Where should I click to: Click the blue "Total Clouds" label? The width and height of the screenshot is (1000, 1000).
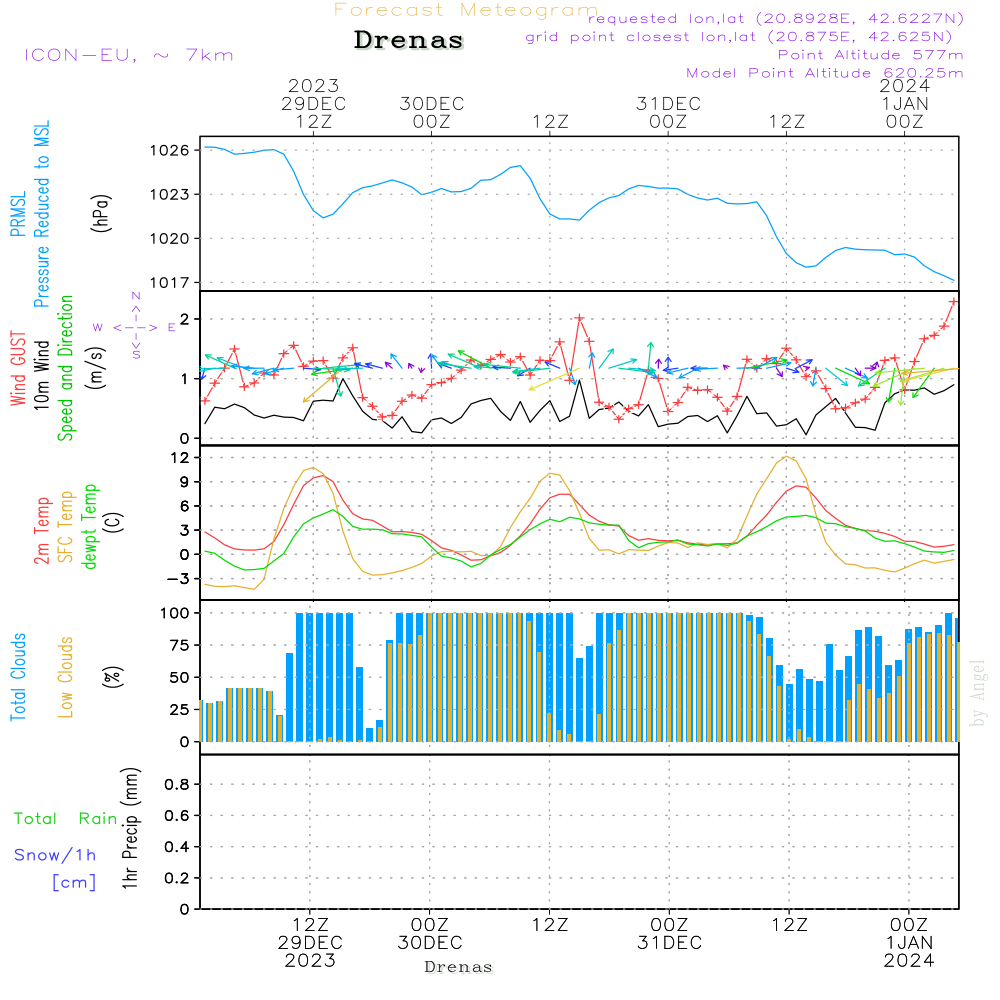point(18,677)
